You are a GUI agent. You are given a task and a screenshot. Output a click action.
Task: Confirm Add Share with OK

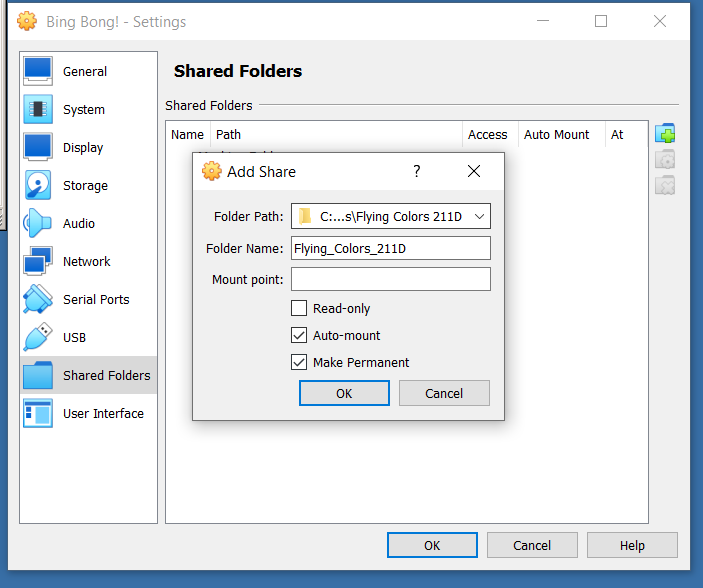[344, 393]
